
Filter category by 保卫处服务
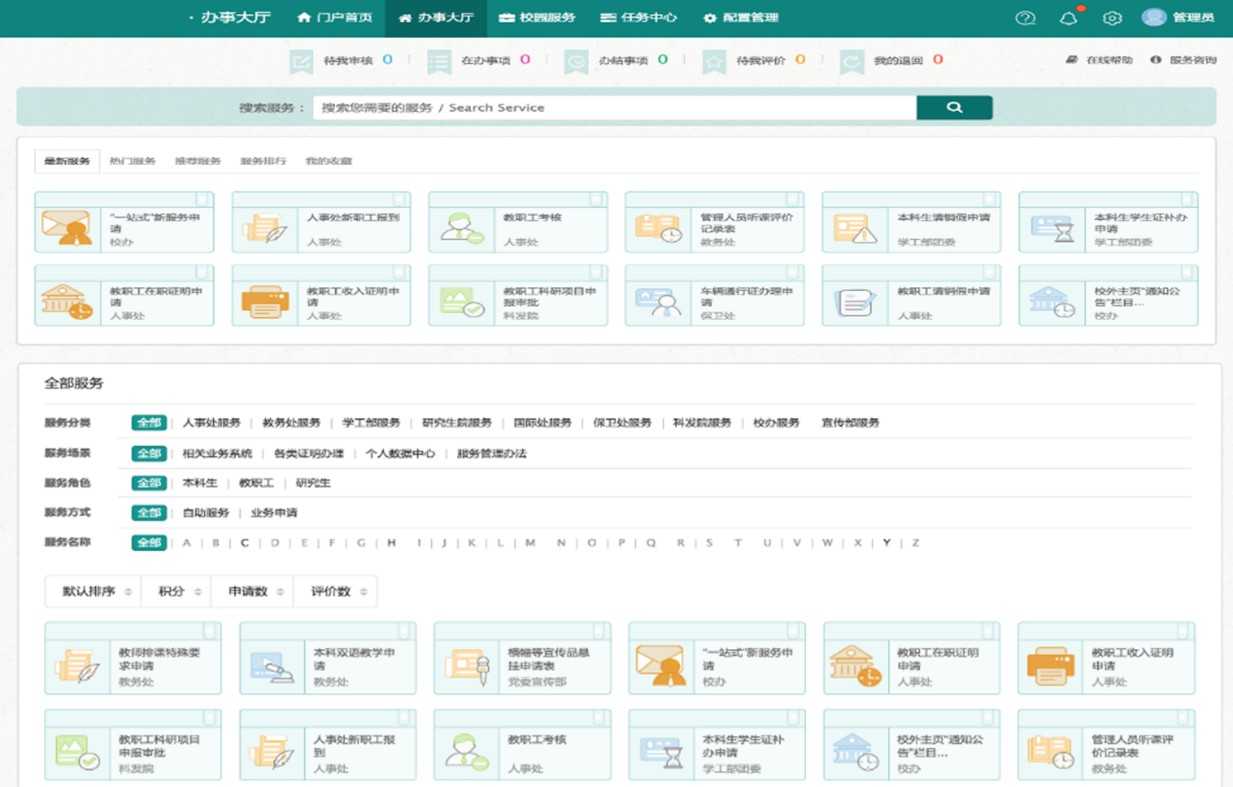622,423
